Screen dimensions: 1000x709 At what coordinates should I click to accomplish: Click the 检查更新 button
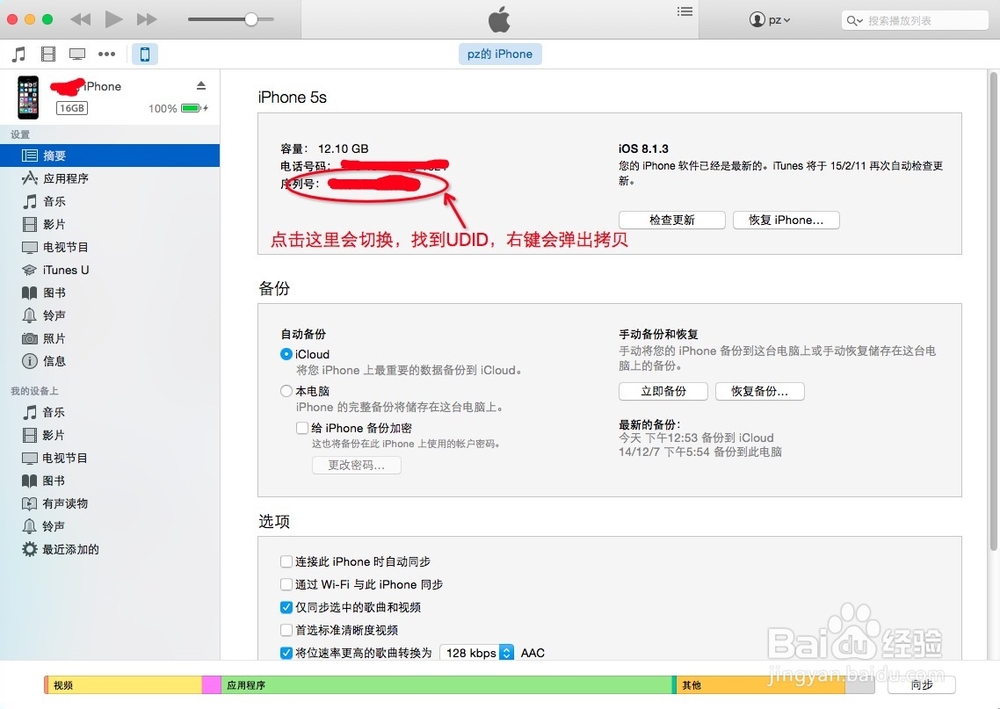672,220
